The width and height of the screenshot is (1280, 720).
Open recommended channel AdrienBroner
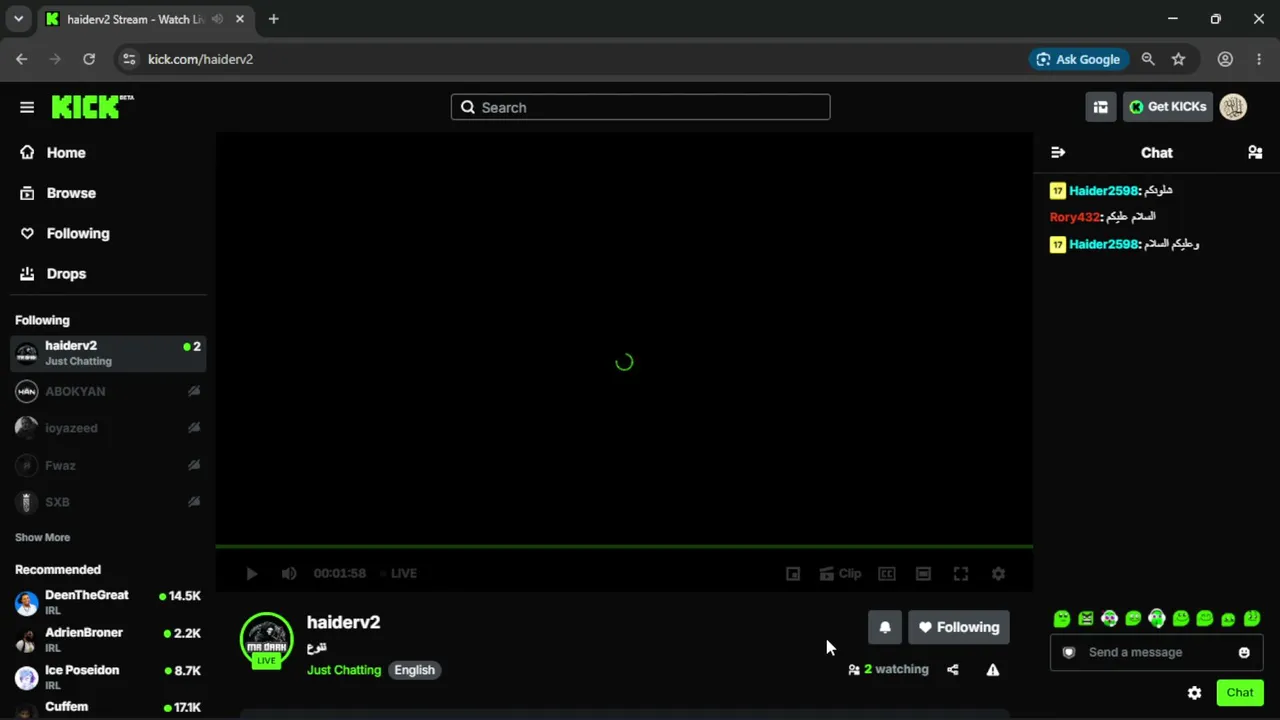(108, 640)
